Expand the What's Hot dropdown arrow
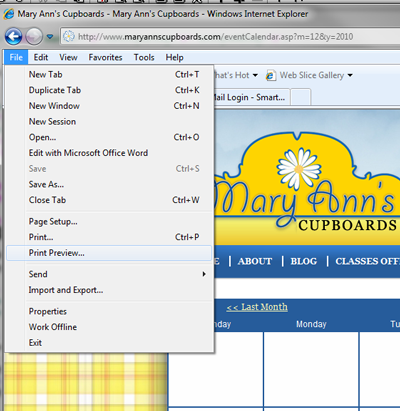The image size is (400, 411). [x=255, y=75]
